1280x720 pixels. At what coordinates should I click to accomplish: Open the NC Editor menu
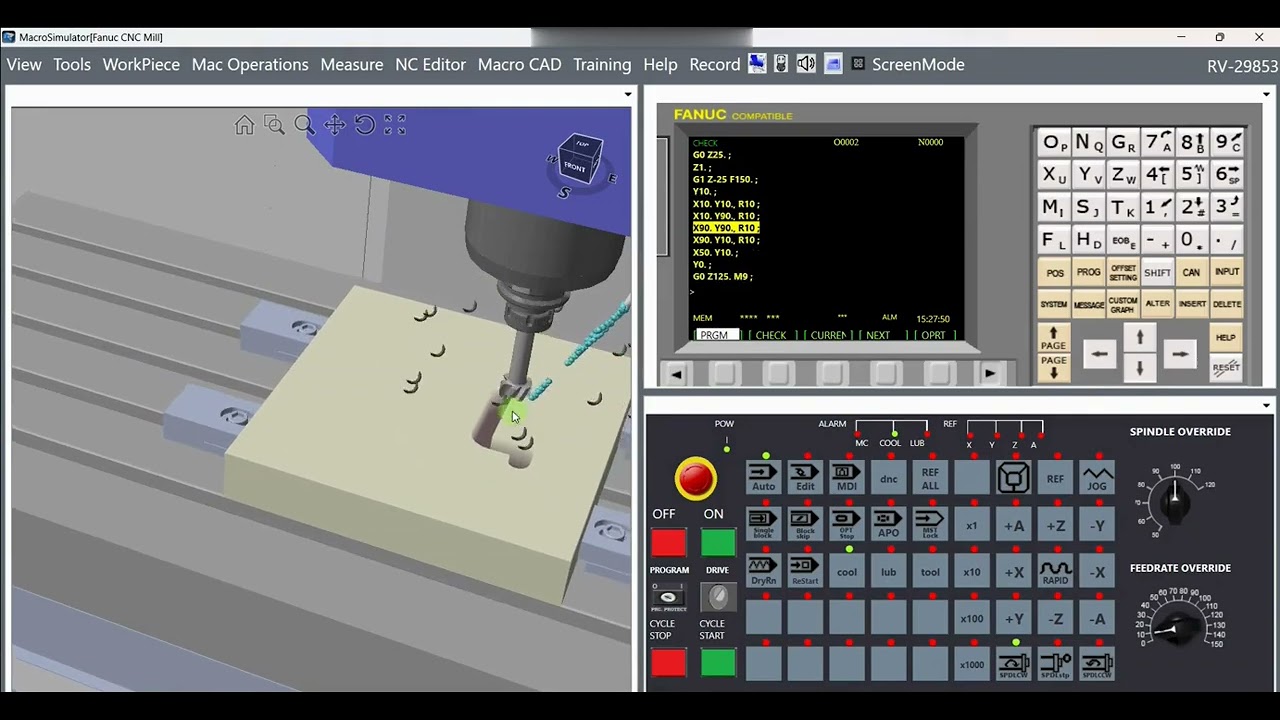tap(430, 64)
